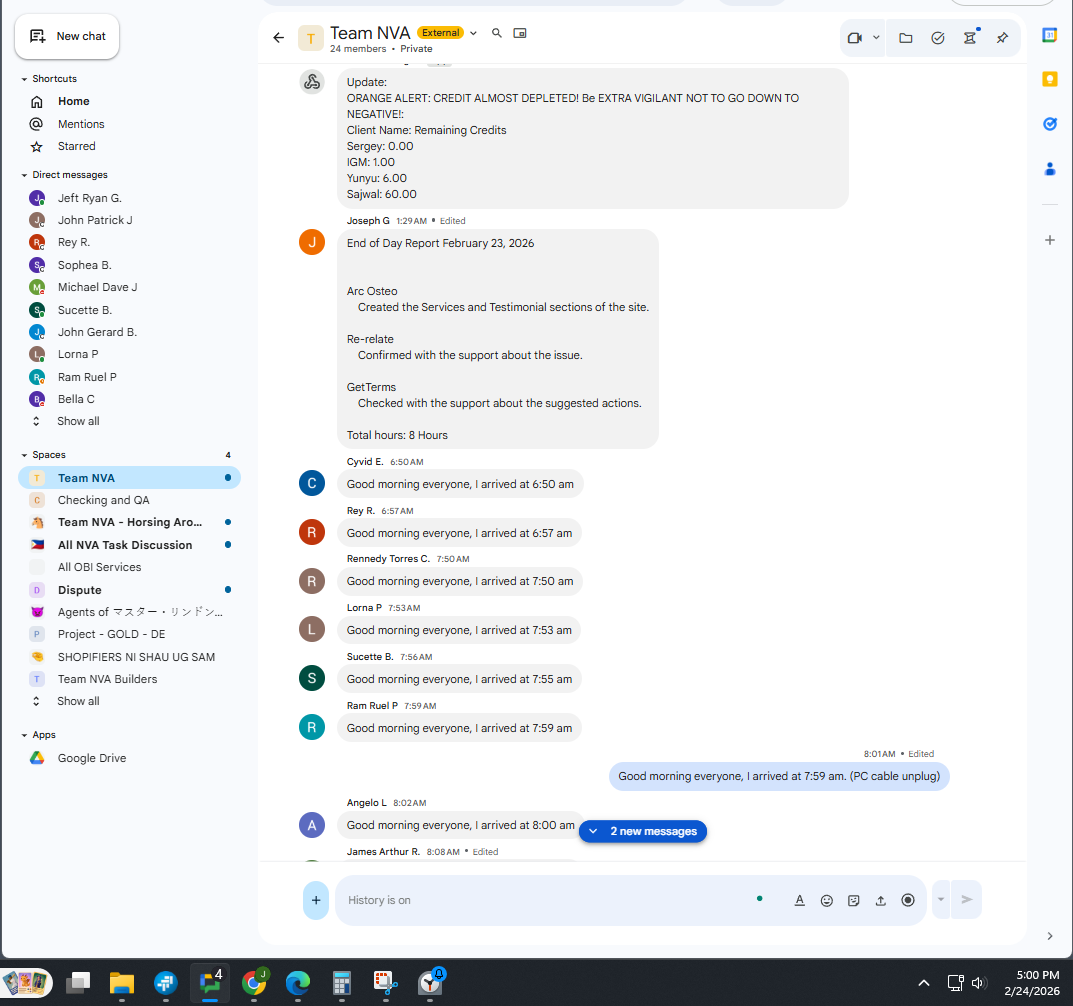The image size is (1073, 1006).
Task: Open the plus attachments menu in composer
Action: (316, 901)
